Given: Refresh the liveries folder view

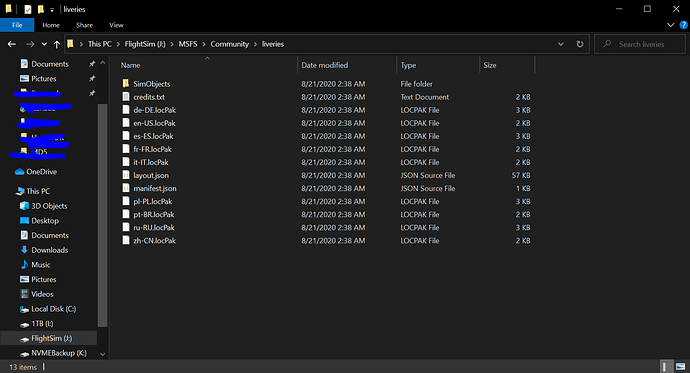Looking at the screenshot, I should pos(580,44).
